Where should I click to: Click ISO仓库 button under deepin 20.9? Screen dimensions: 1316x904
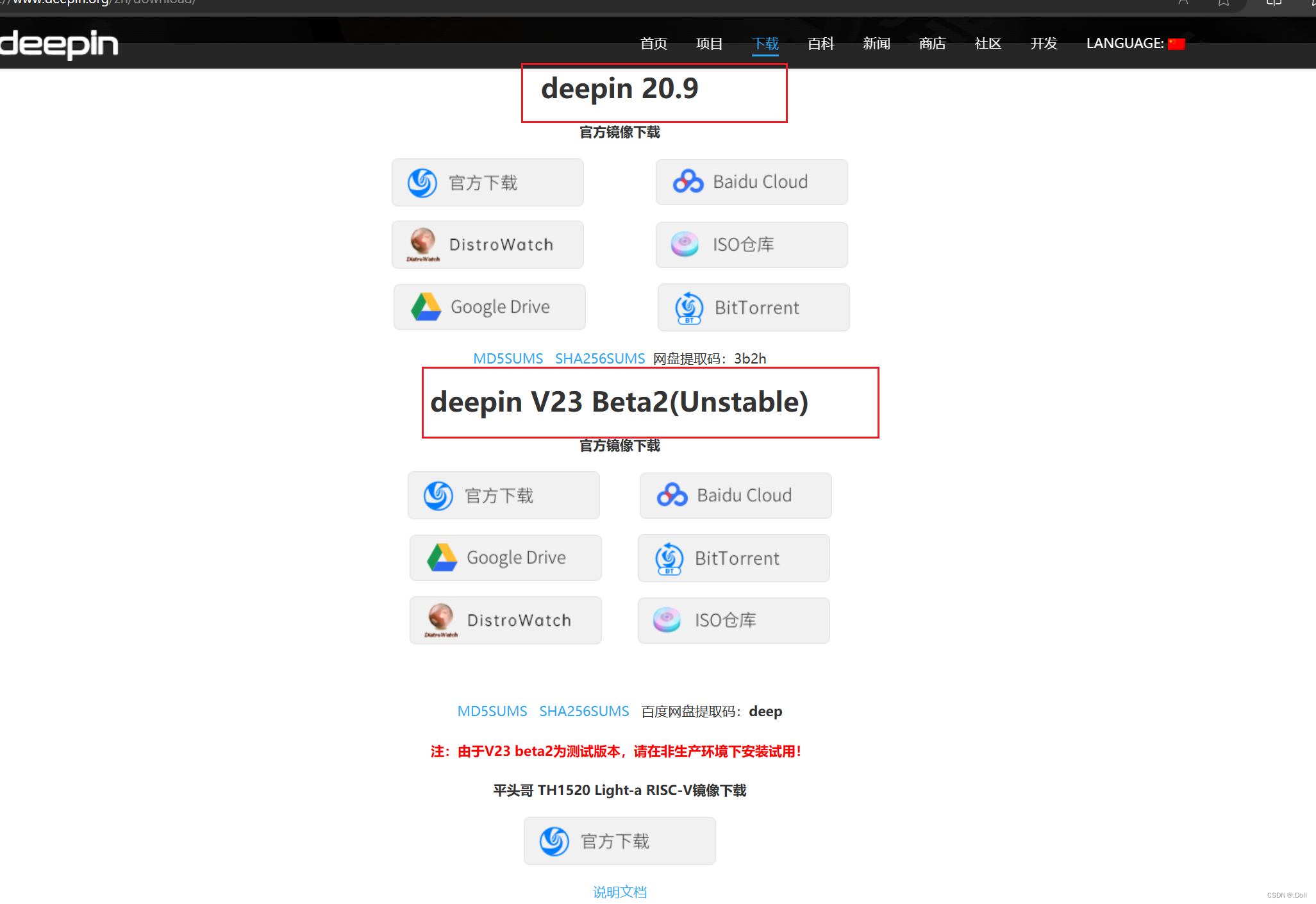[751, 245]
